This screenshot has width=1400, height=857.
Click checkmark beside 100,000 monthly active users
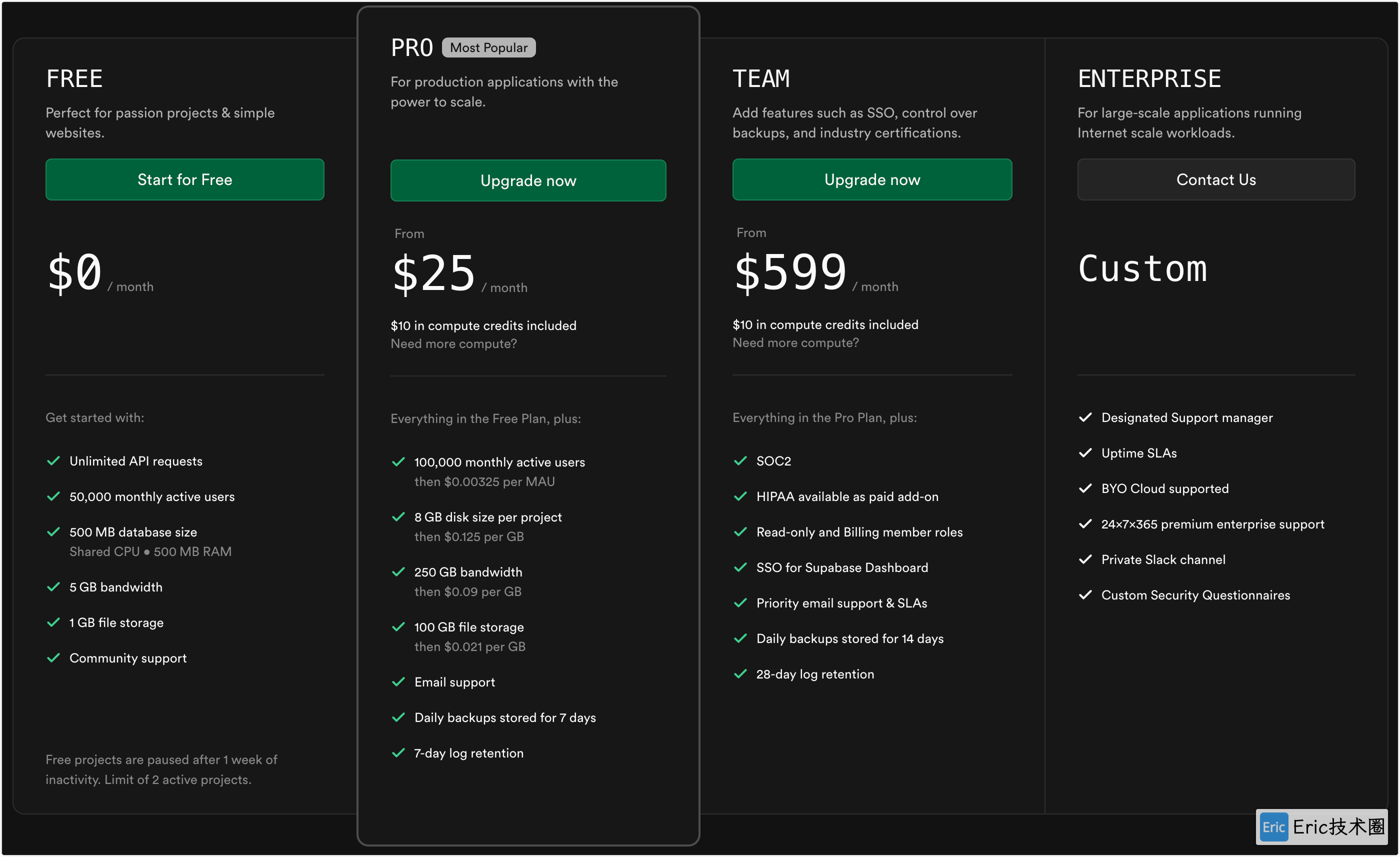point(398,462)
